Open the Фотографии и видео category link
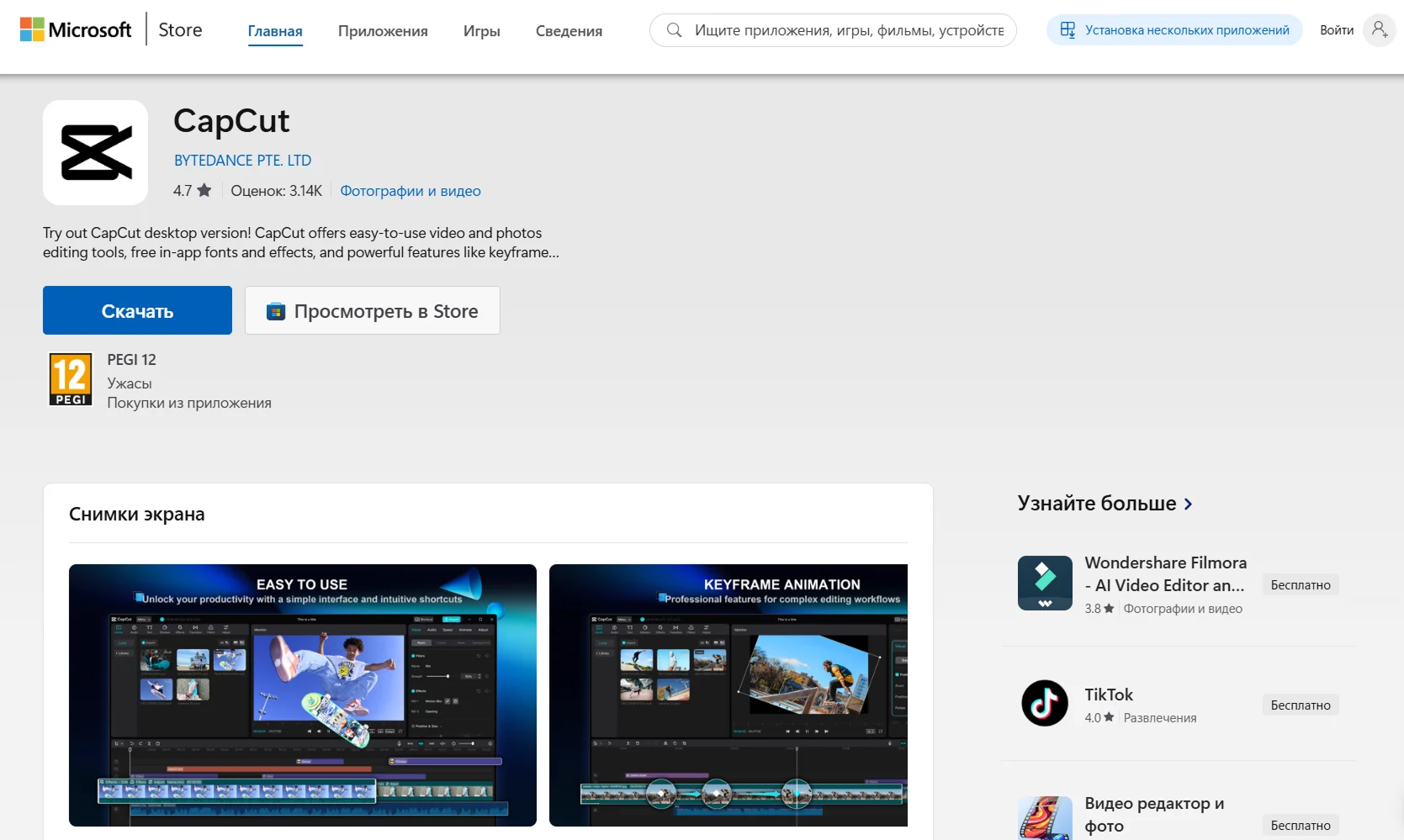Image resolution: width=1404 pixels, height=840 pixels. click(x=410, y=191)
